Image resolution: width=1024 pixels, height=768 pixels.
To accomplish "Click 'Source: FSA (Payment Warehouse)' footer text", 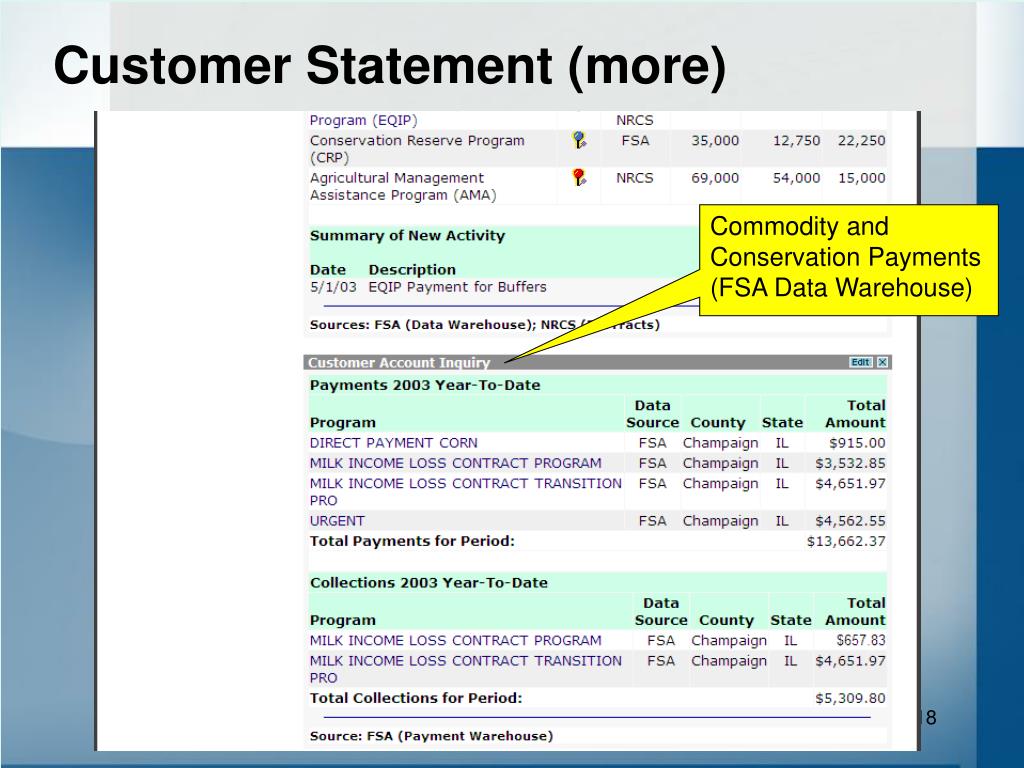I will tap(431, 736).
